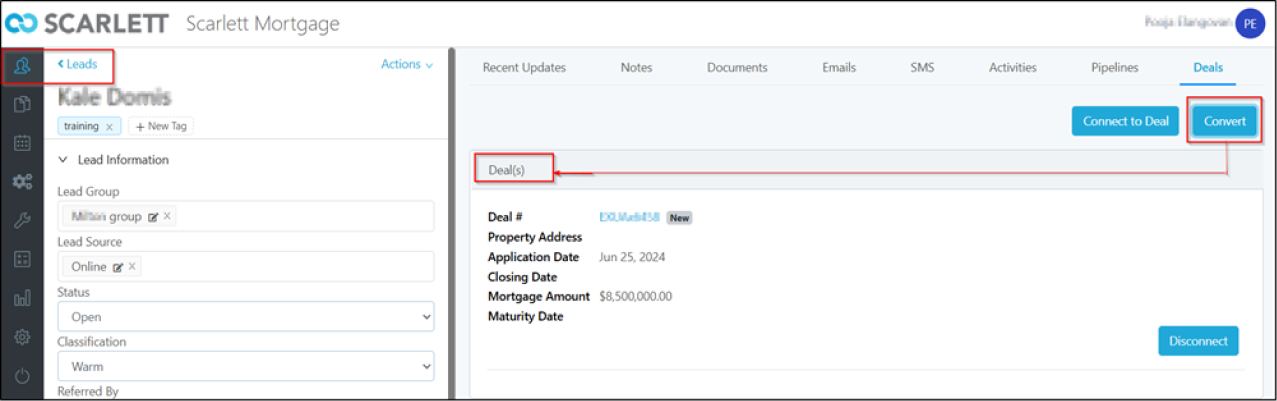Open the calendar icon in sidebar
Image resolution: width=1277 pixels, height=401 pixels.
pyautogui.click(x=22, y=143)
